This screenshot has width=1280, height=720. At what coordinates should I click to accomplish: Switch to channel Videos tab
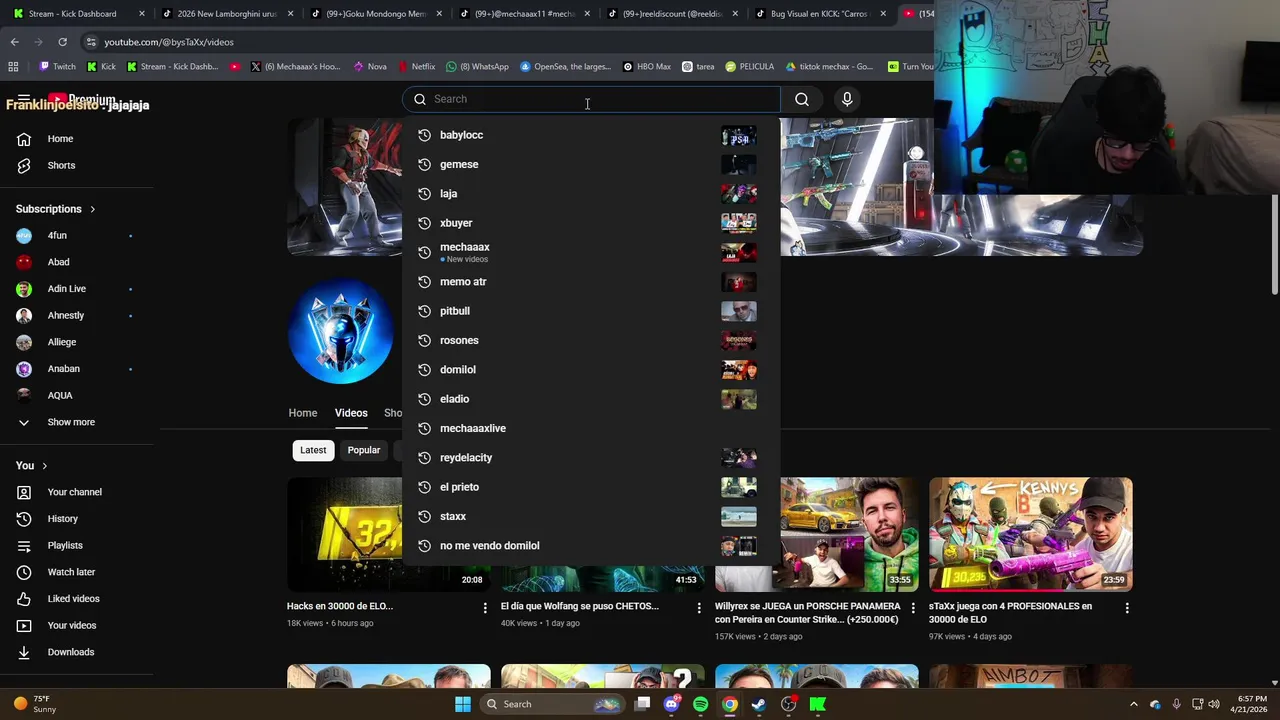pyautogui.click(x=351, y=413)
